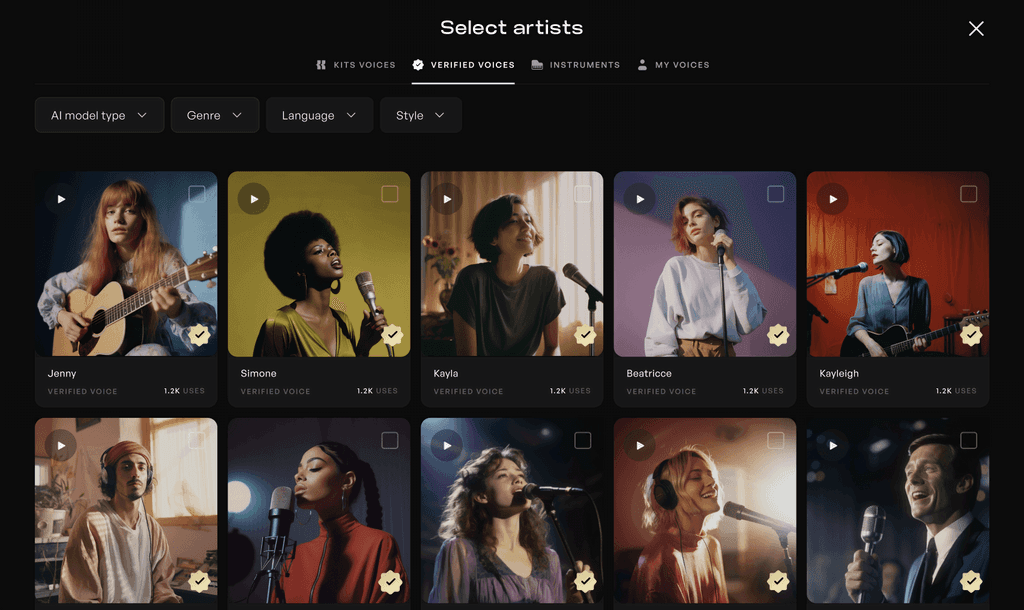The height and width of the screenshot is (610, 1024).
Task: Open the AI model type dropdown
Action: (99, 115)
